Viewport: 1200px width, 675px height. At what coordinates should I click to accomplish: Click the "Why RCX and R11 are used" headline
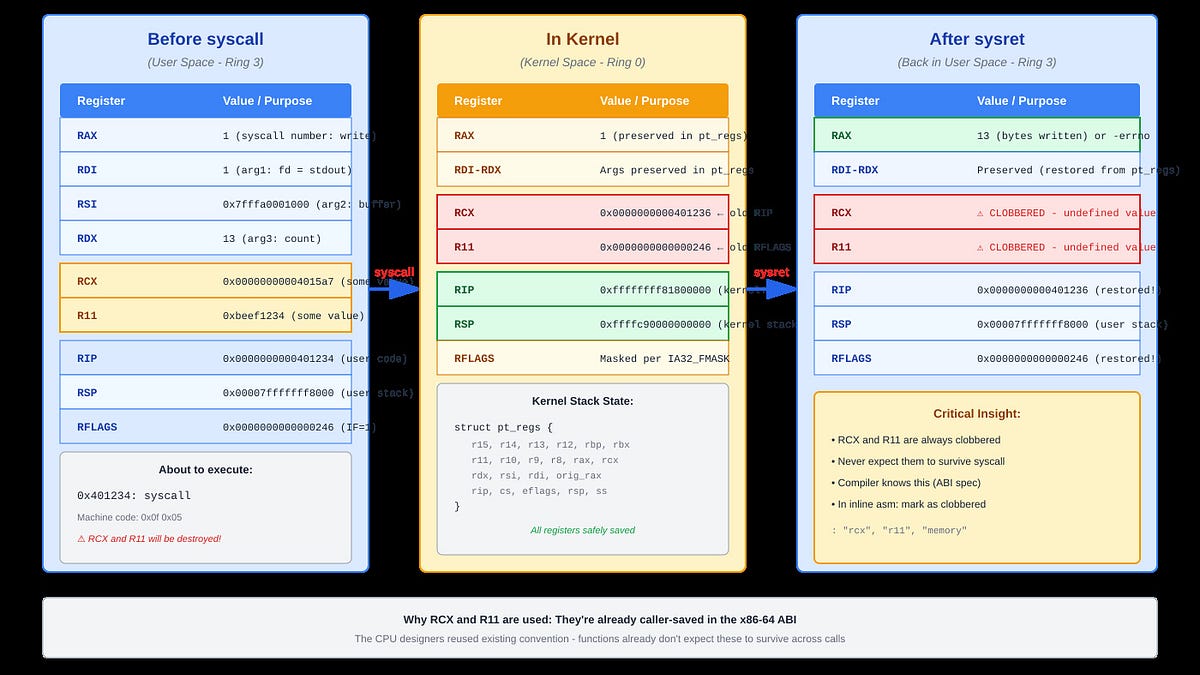[599, 619]
